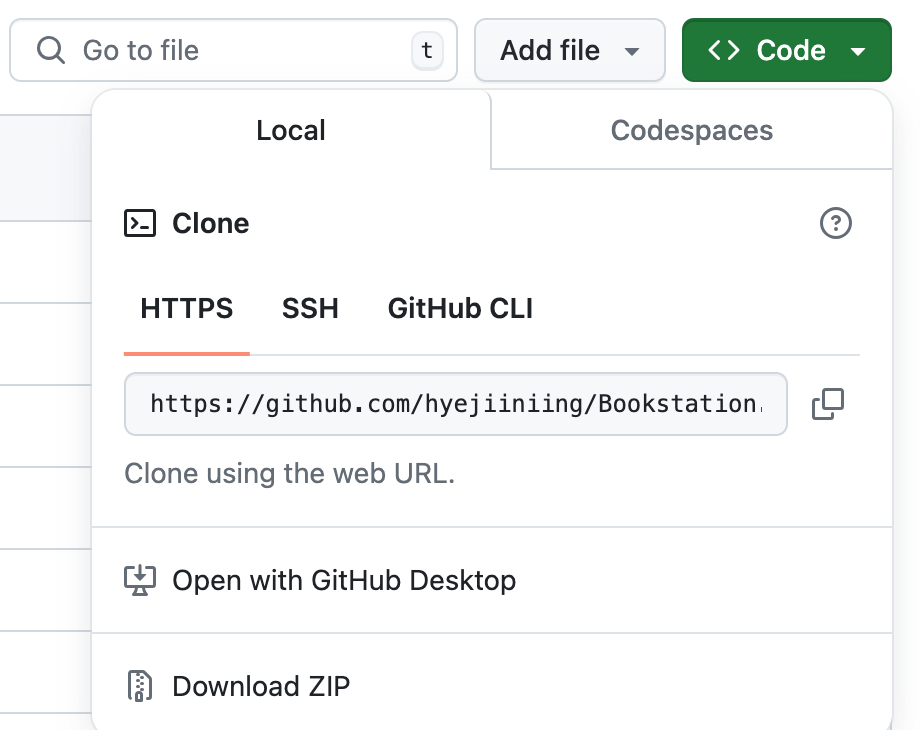Click the Download ZIP file icon
Image resolution: width=920 pixels, height=730 pixels.
click(139, 686)
